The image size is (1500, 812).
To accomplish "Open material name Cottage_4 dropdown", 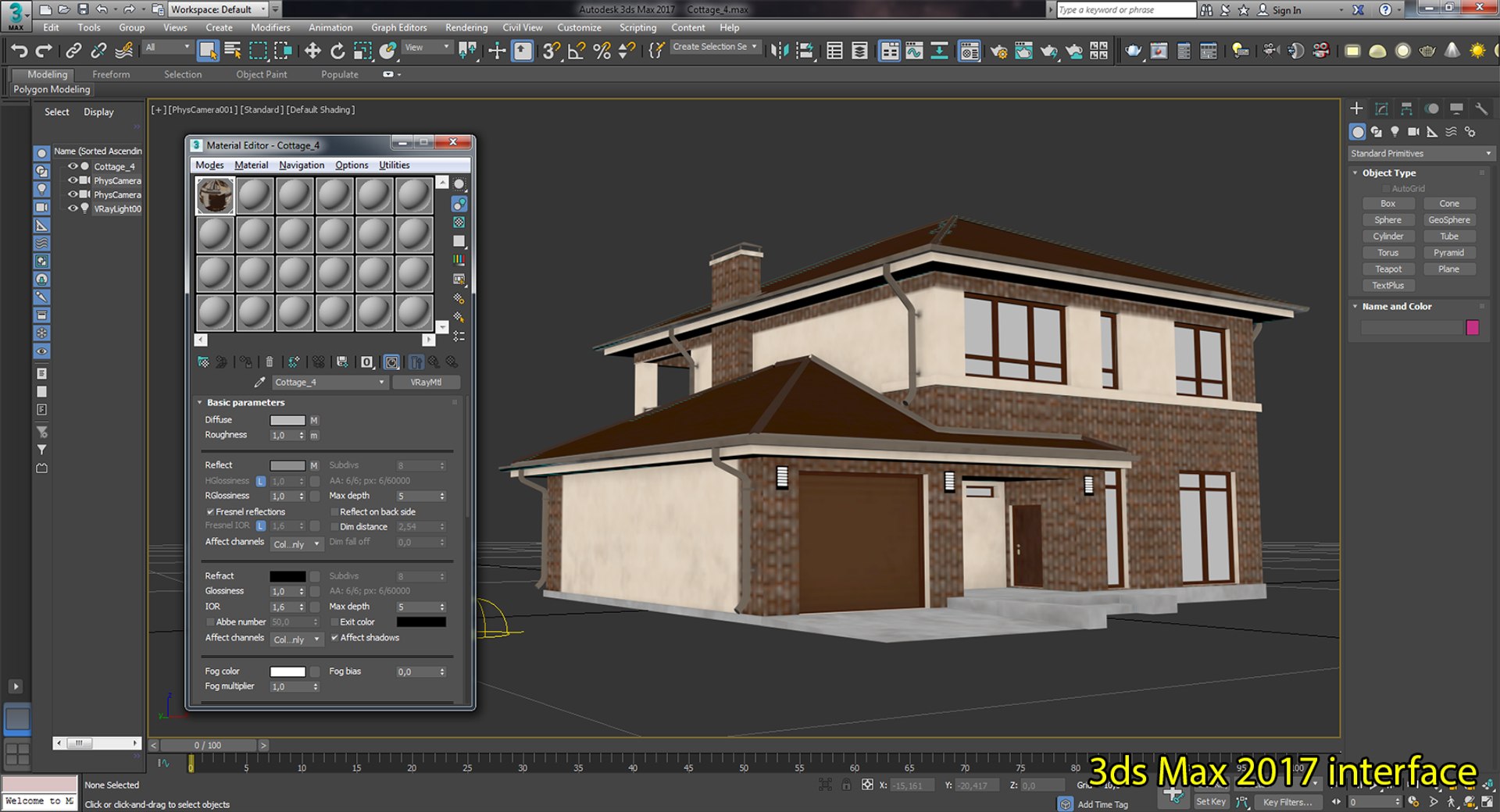I will tap(329, 383).
